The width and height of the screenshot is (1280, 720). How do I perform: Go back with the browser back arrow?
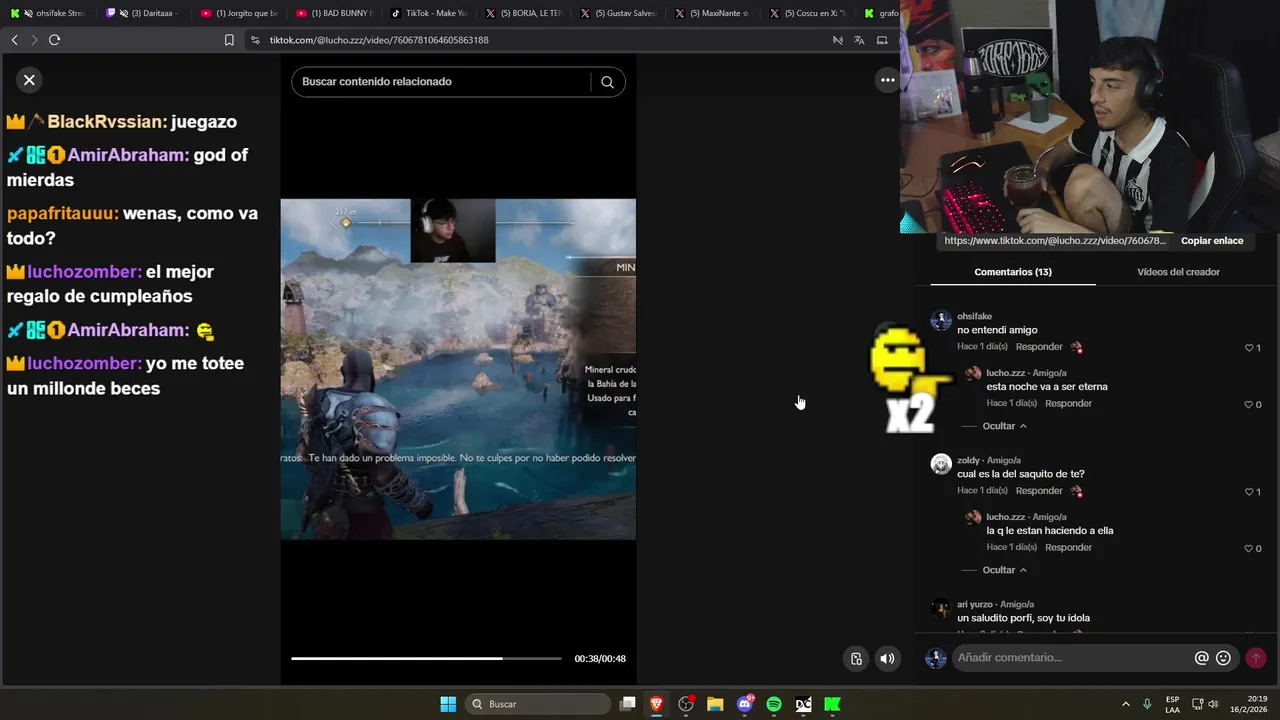click(x=14, y=40)
